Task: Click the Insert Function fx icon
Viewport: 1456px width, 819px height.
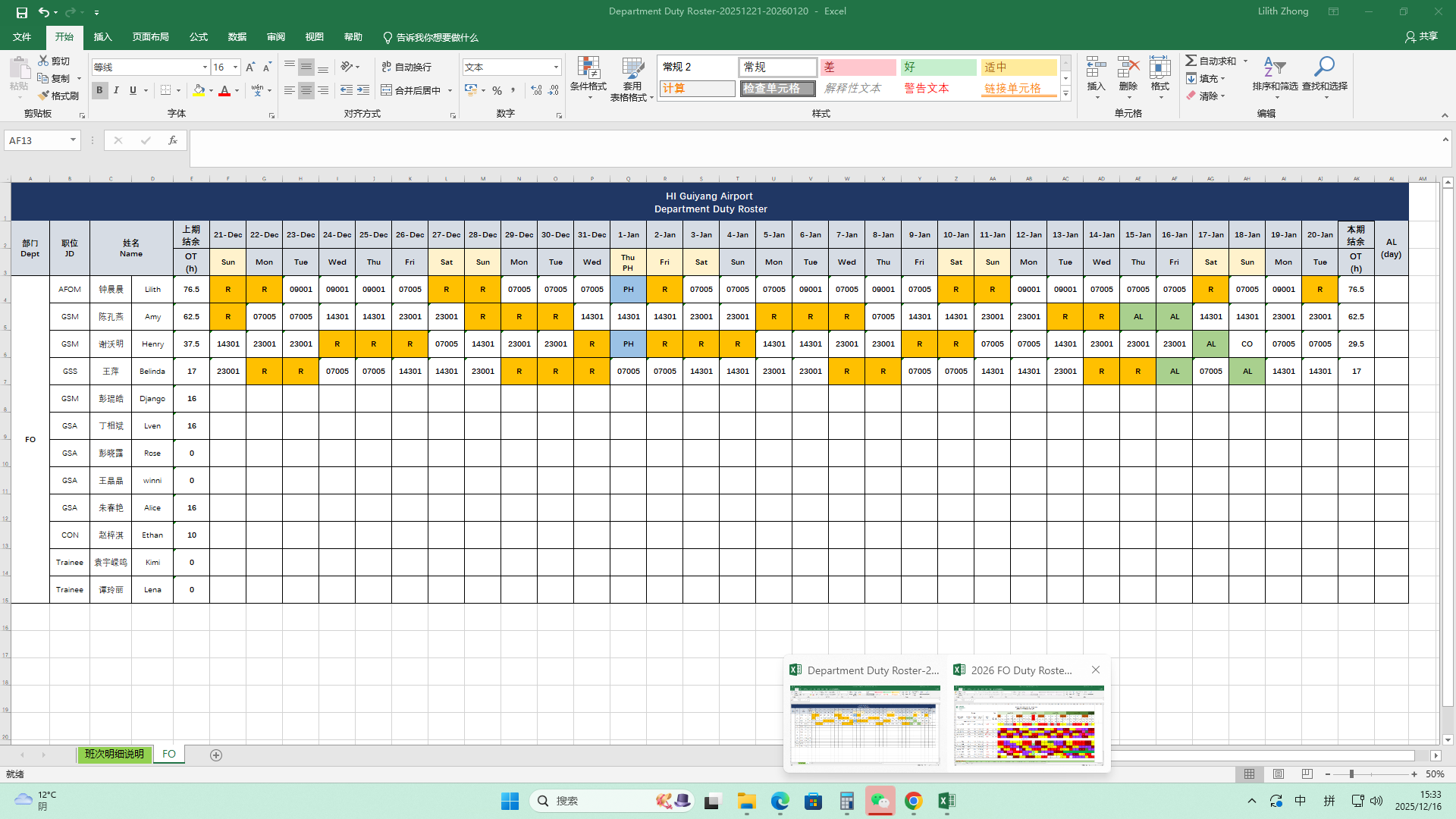Action: click(173, 140)
